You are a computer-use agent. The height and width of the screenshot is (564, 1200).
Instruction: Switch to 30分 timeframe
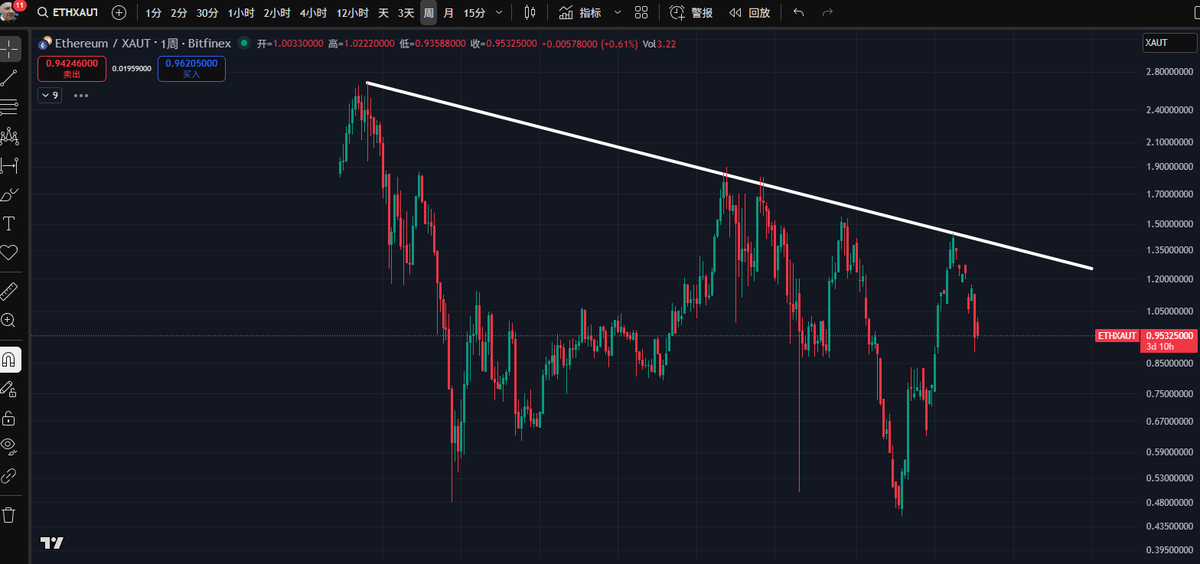(x=207, y=13)
